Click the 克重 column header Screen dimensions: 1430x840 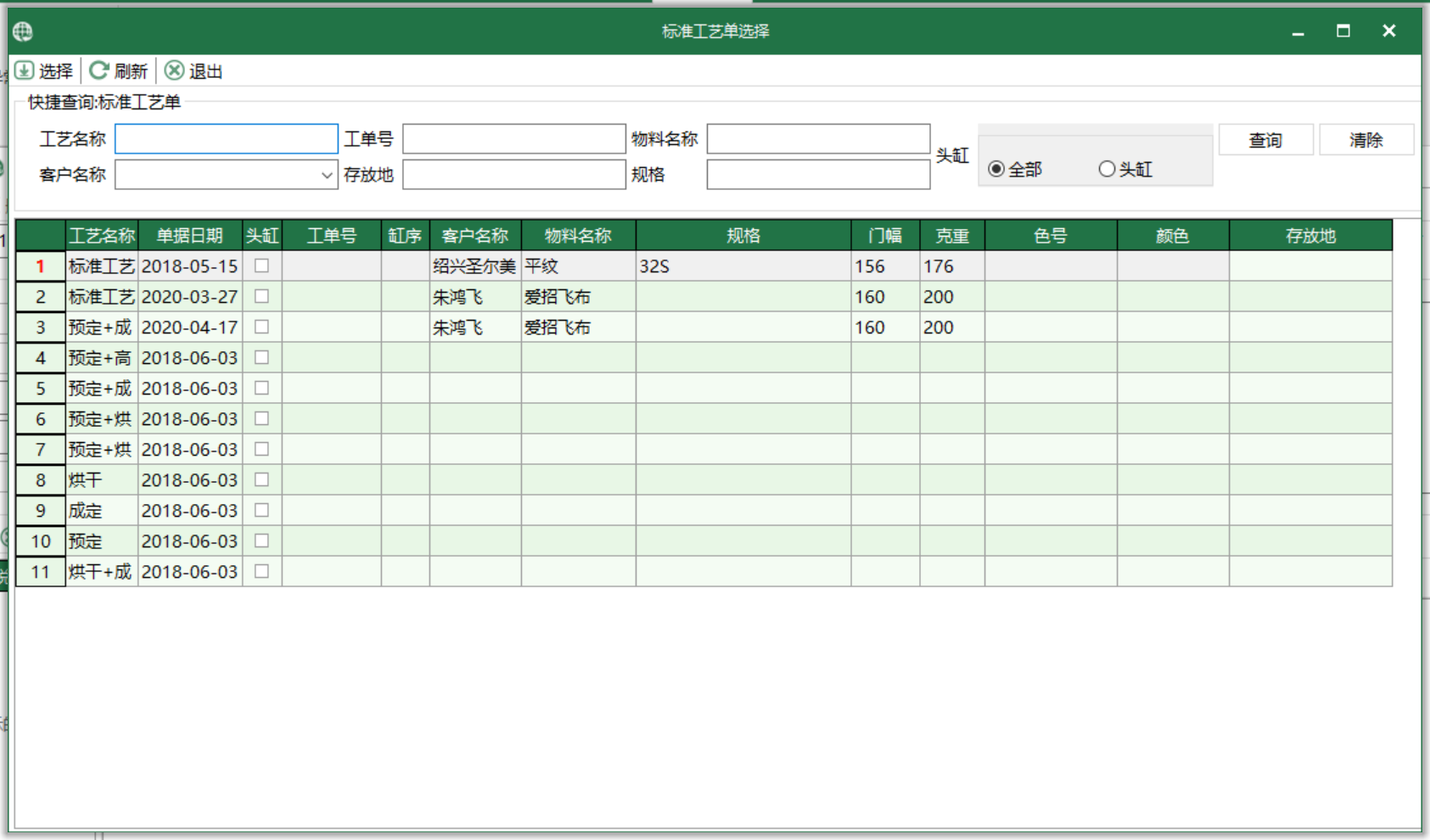(x=952, y=236)
